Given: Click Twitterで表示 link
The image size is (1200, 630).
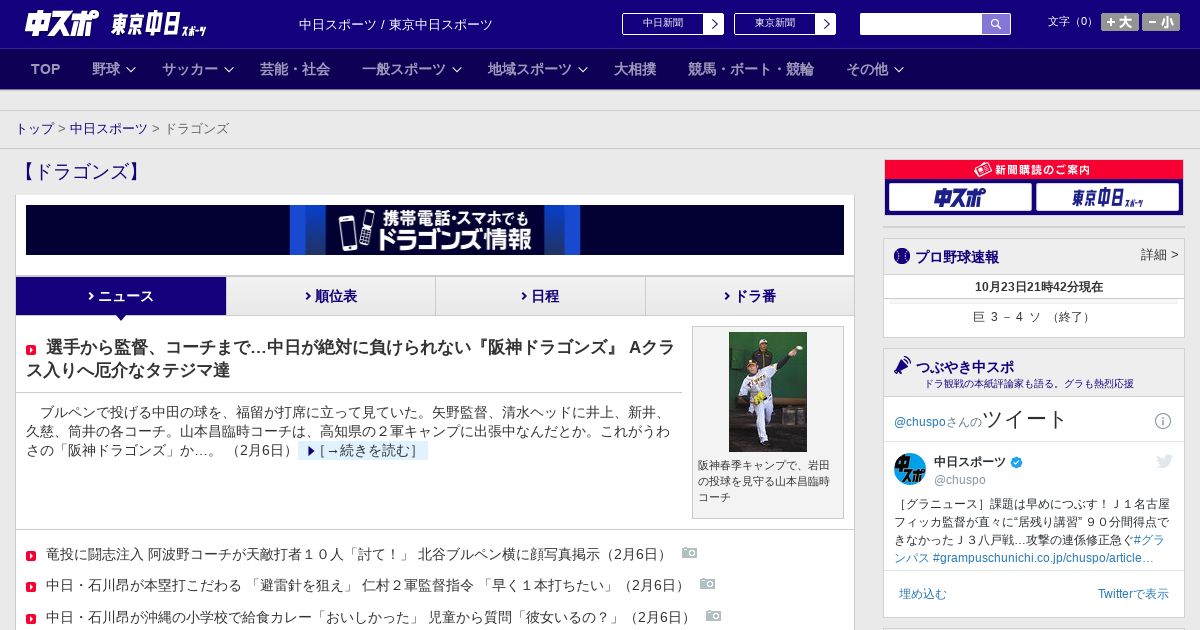Looking at the screenshot, I should point(1133,594).
